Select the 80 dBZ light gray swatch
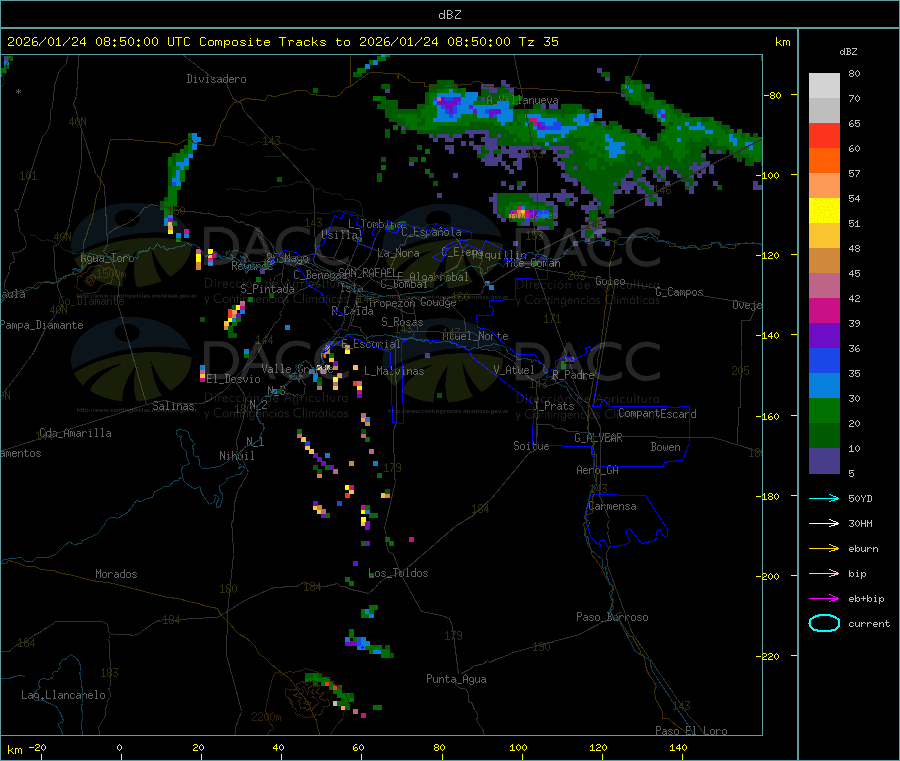The height and width of the screenshot is (761, 900). pyautogui.click(x=824, y=86)
